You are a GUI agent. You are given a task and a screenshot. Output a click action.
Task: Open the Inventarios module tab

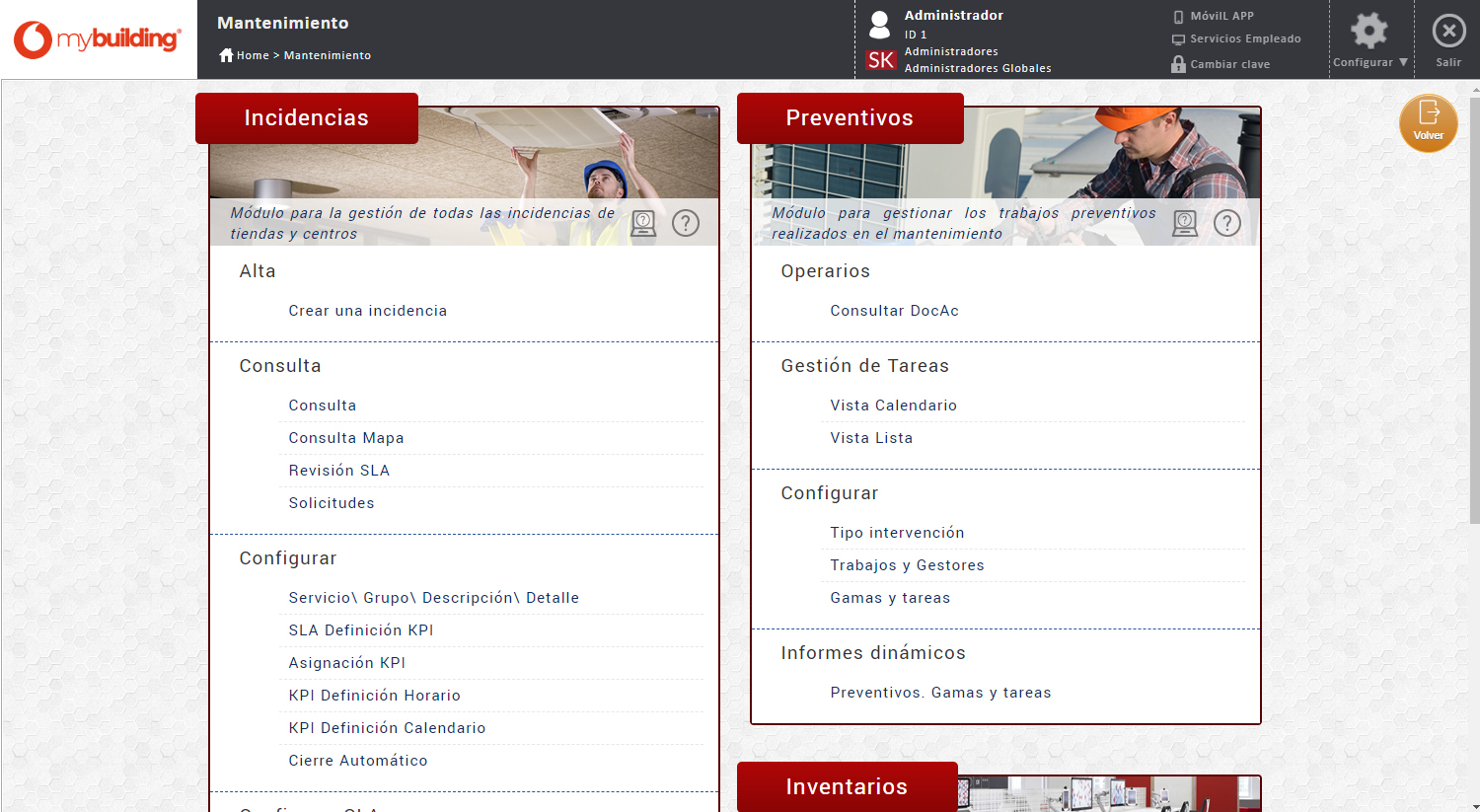point(847,786)
